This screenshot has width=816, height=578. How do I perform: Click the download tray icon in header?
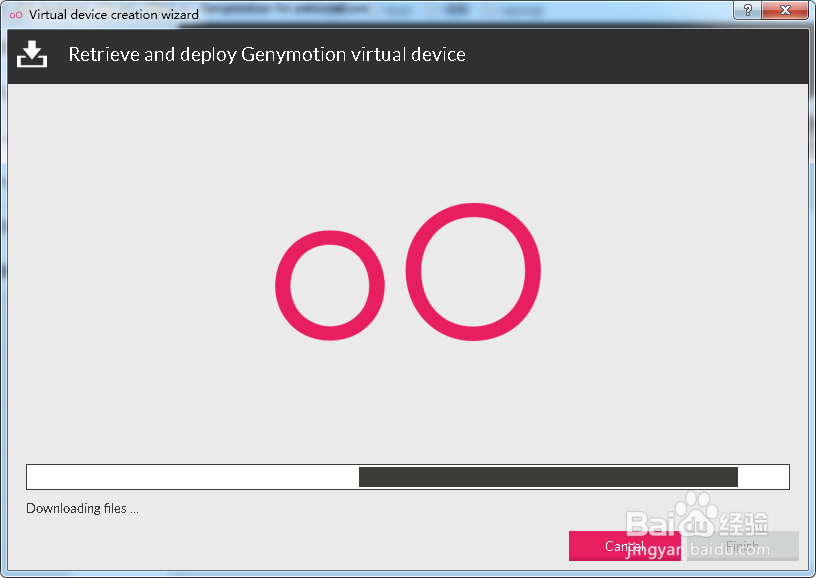pyautogui.click(x=32, y=54)
